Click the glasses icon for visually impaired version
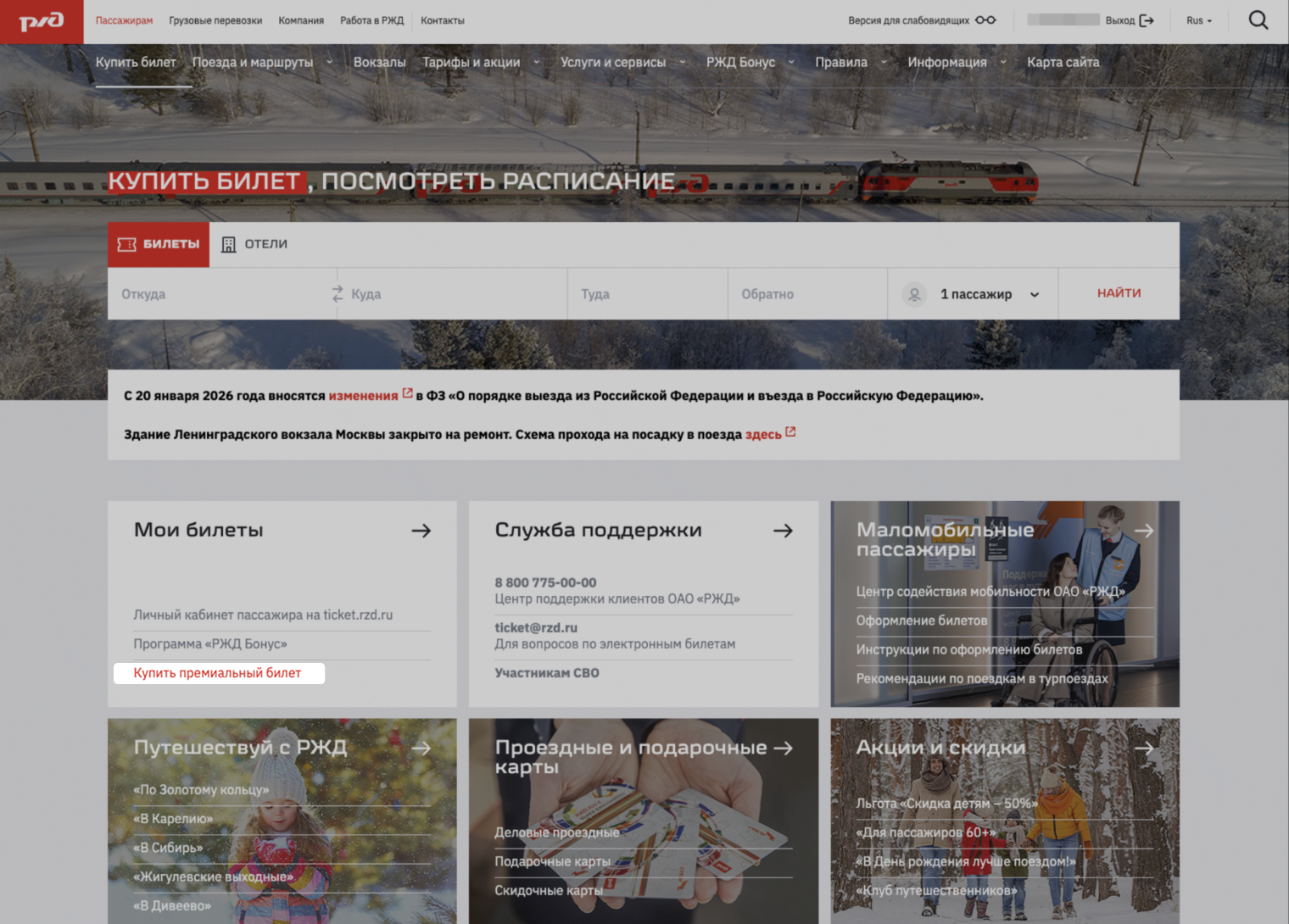 (x=985, y=20)
